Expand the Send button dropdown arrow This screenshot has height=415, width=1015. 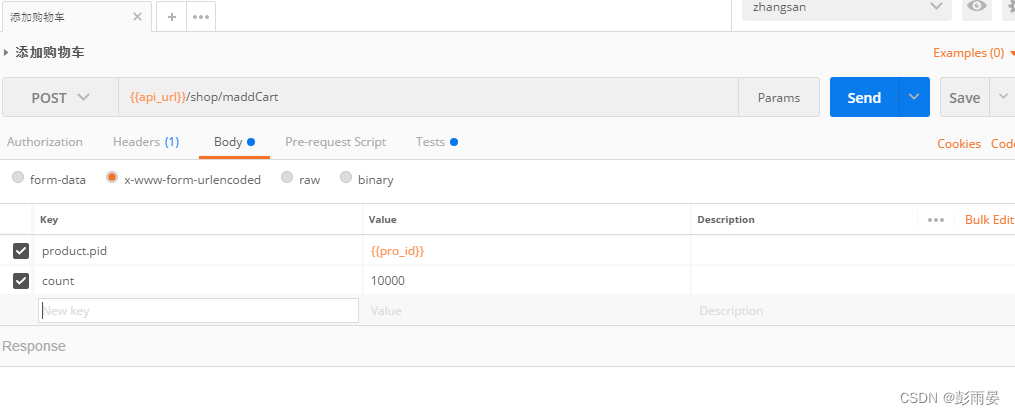coord(914,98)
